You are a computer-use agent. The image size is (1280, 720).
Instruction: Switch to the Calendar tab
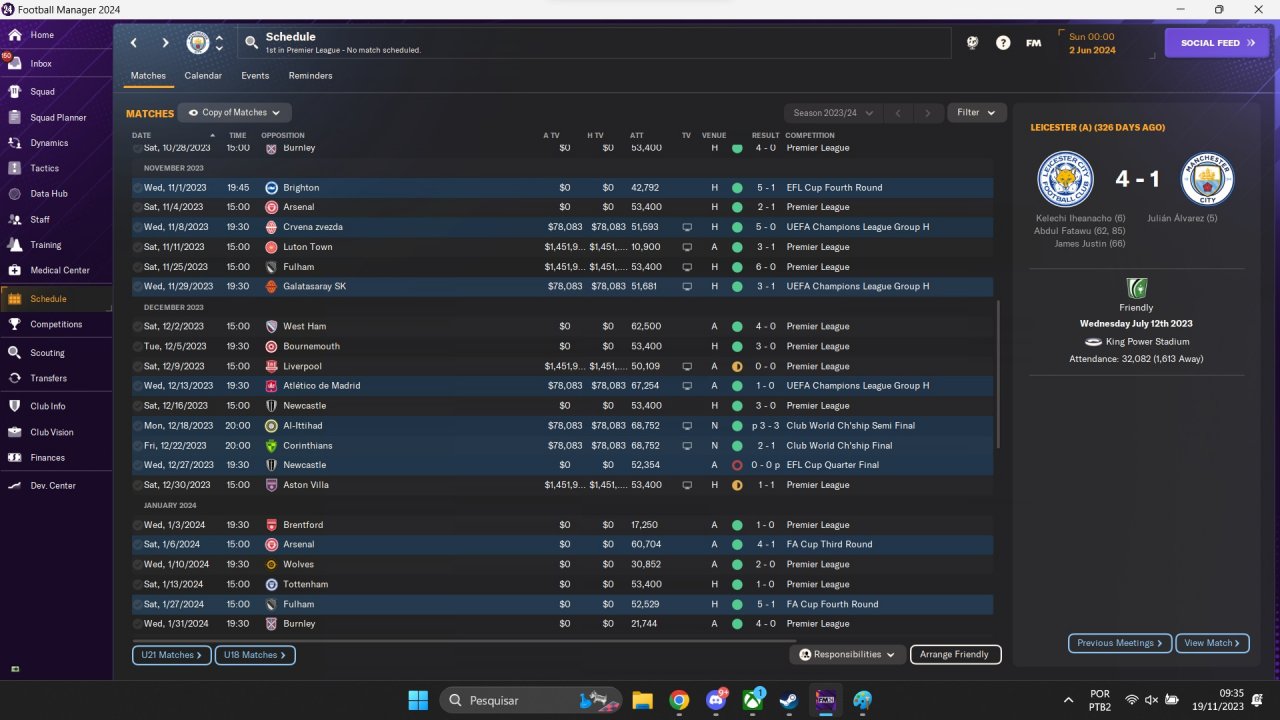[203, 76]
